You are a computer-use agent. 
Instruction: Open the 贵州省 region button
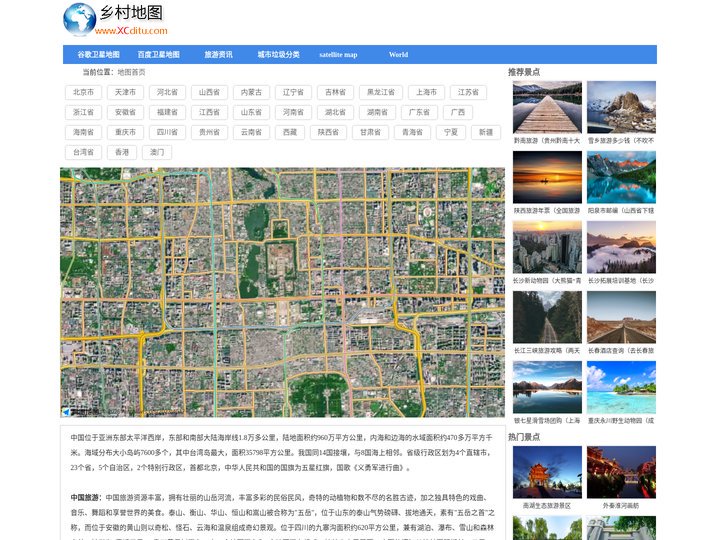click(209, 132)
